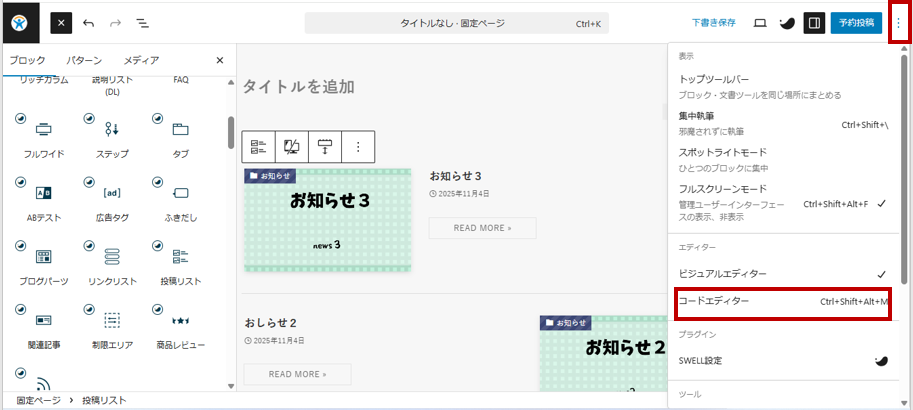Close the block inserter with X toggle
Image resolution: width=913 pixels, height=410 pixels.
[x=62, y=22]
